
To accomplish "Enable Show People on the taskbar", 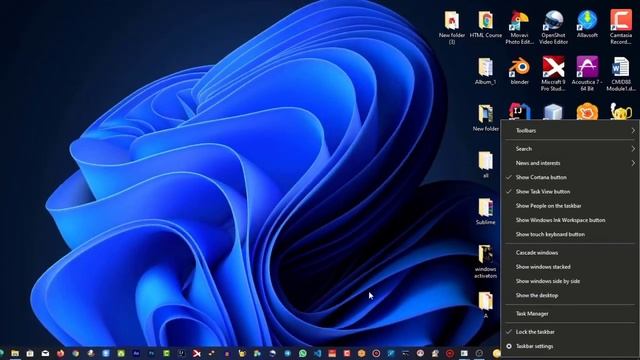I will click(570, 206).
